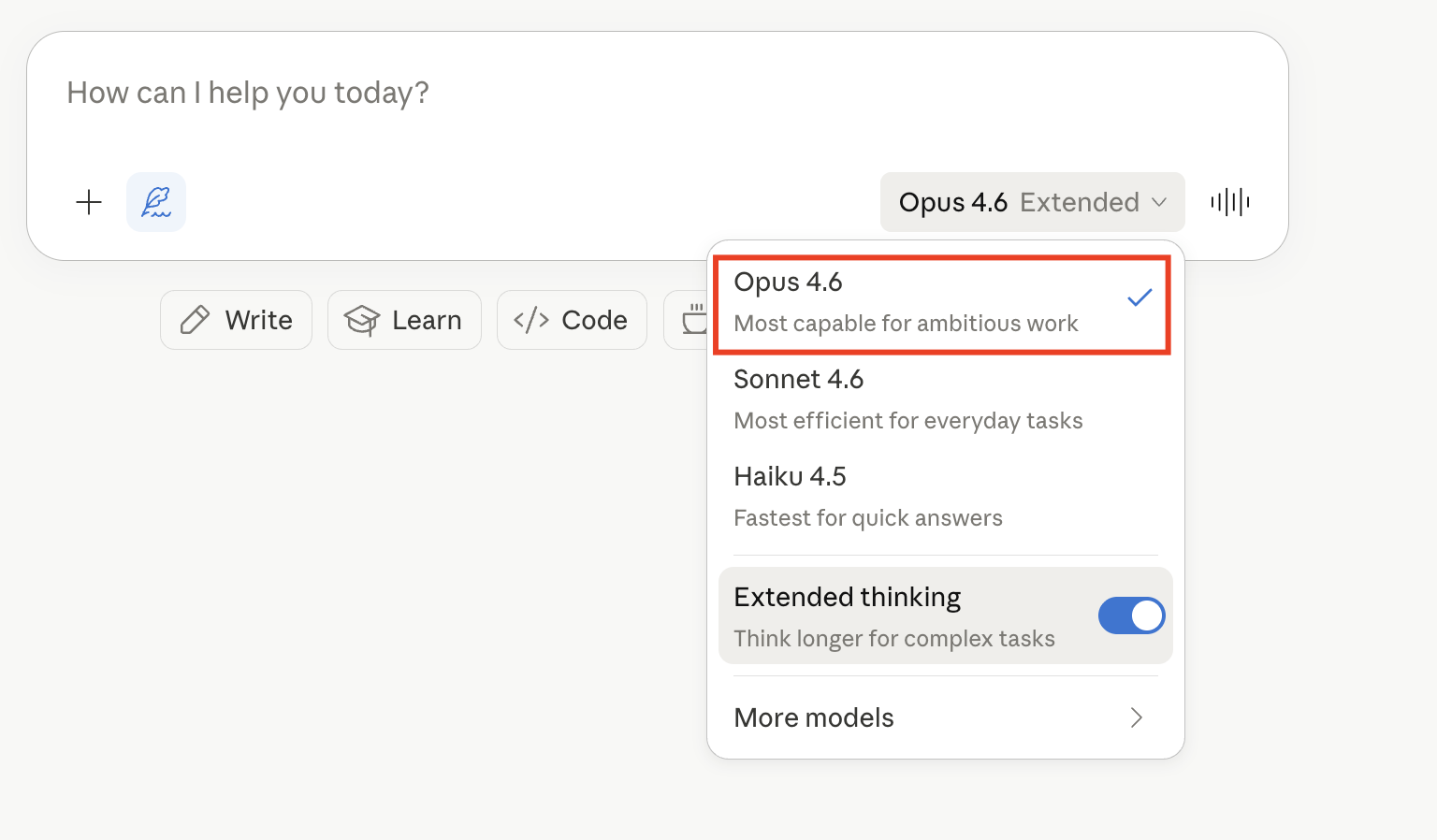
Task: Choose the Sonnet 4.6 model
Action: click(946, 400)
